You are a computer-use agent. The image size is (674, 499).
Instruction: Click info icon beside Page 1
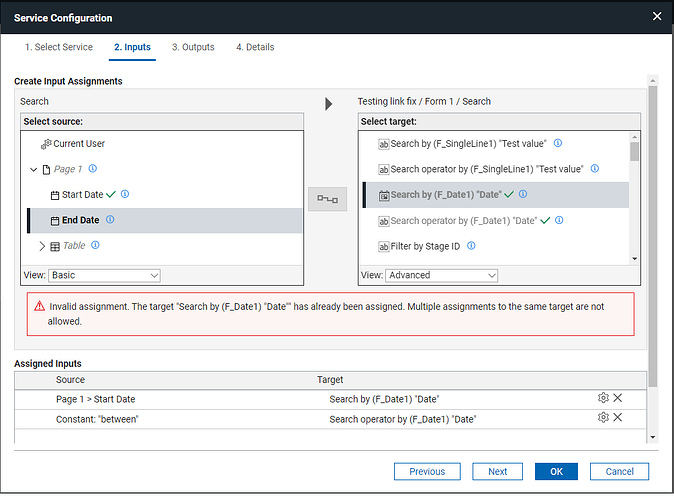(92, 169)
